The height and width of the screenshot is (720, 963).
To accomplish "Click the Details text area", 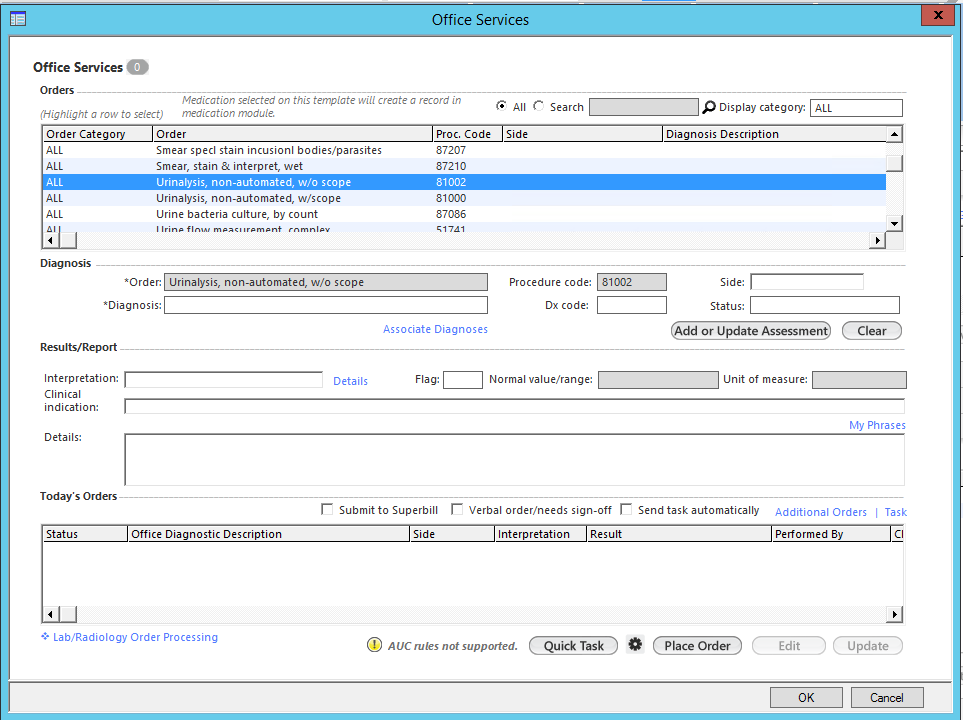I will (514, 460).
